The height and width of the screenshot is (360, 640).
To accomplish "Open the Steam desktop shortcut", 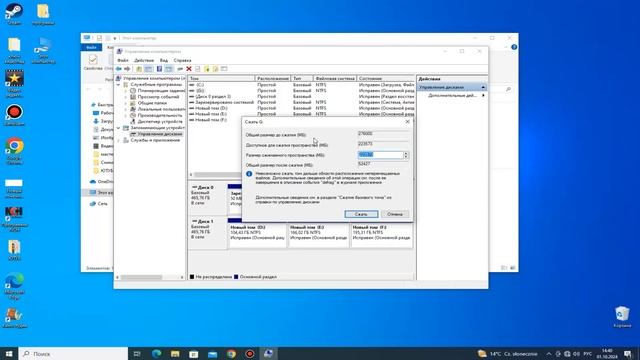I will 14,14.
